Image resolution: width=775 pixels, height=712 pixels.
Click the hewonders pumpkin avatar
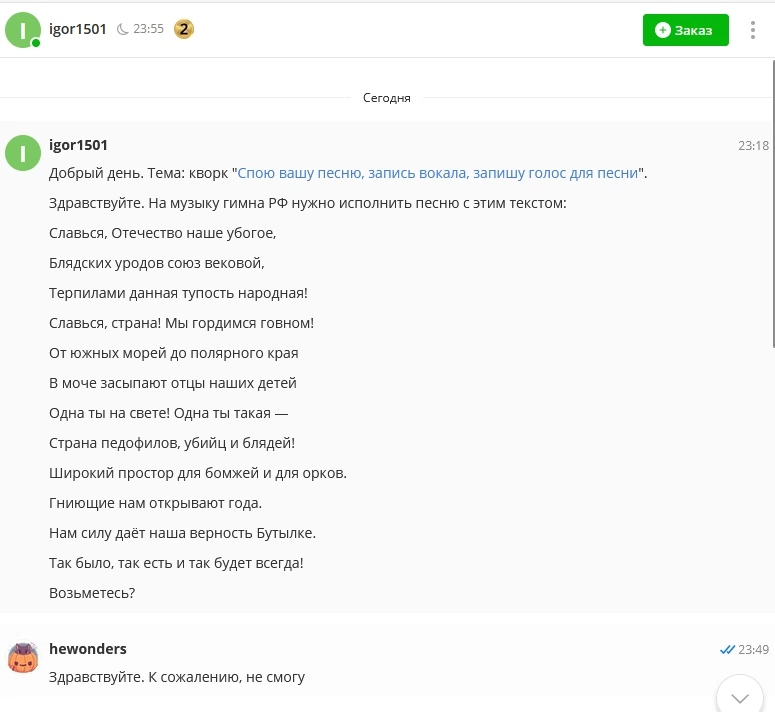point(22,658)
